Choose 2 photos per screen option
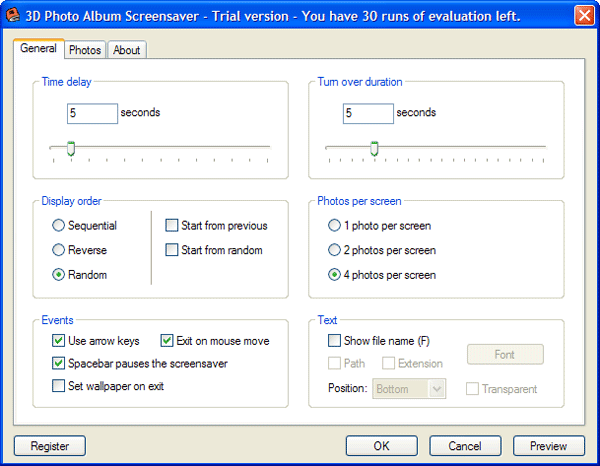Viewport: 600px width, 466px height. pos(335,250)
